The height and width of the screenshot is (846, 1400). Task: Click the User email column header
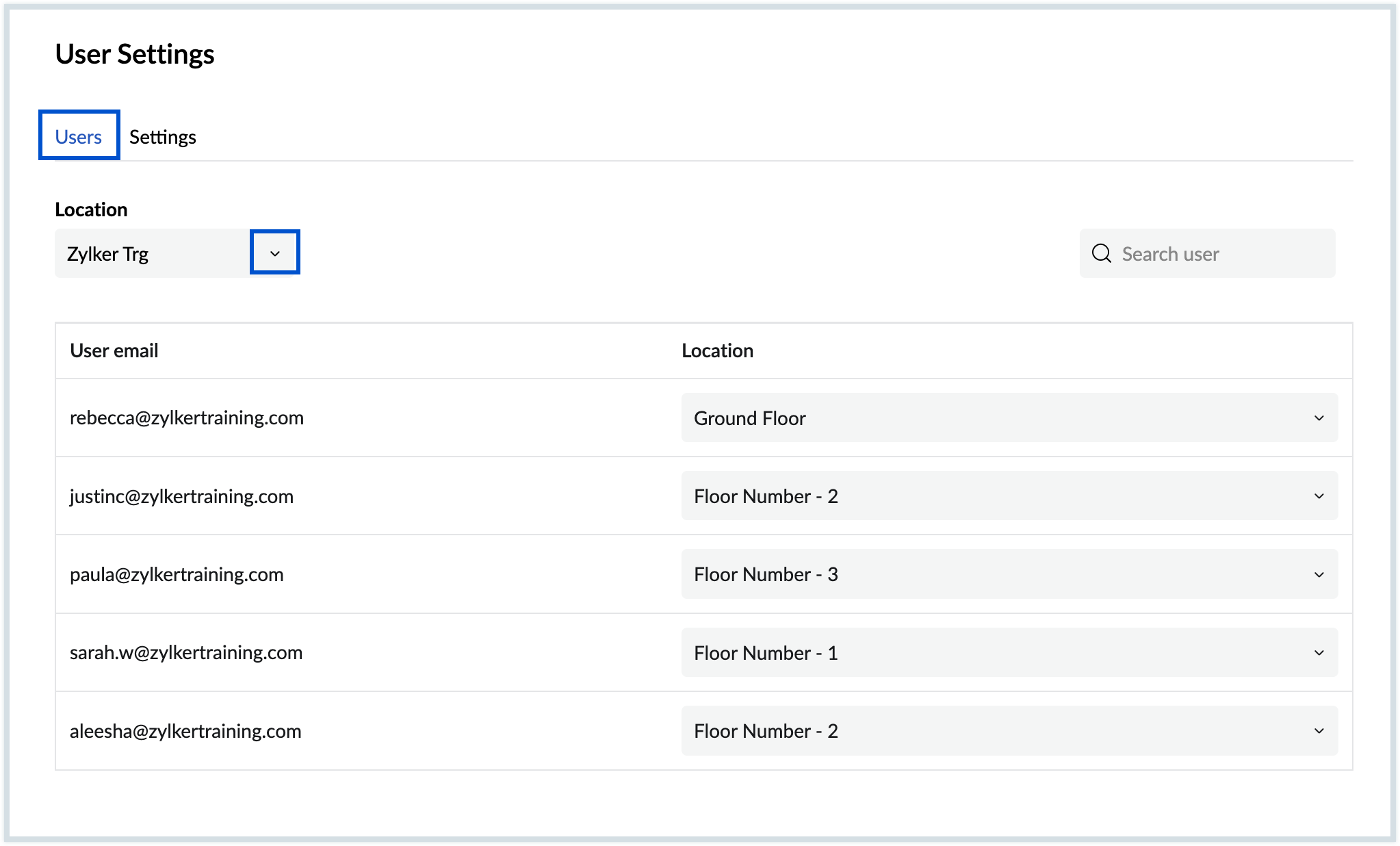coord(114,350)
